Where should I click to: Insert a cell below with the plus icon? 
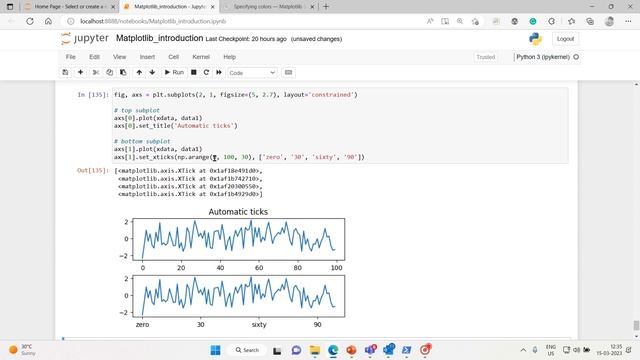(x=80, y=72)
